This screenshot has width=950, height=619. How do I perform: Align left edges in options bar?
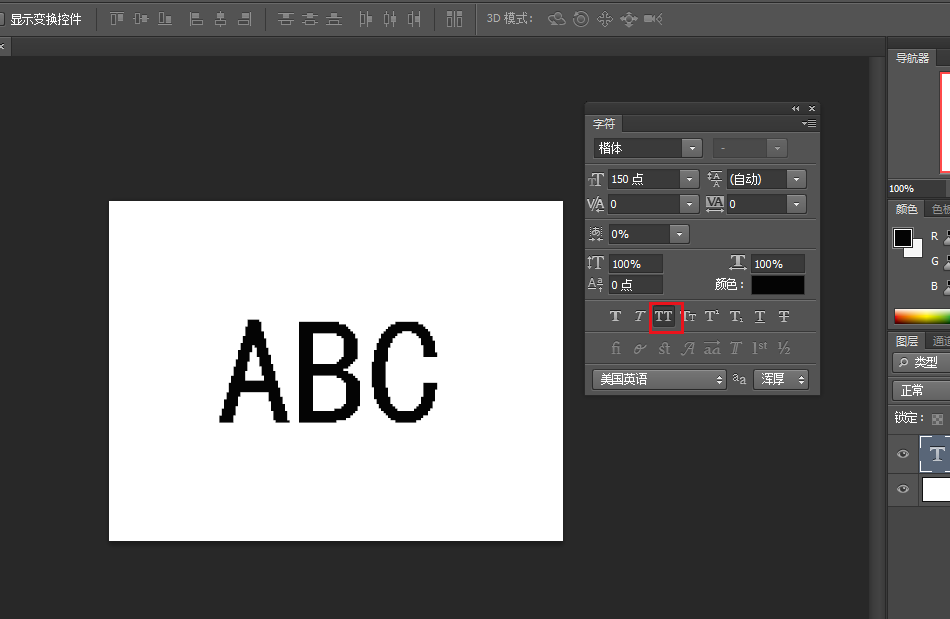tap(196, 19)
